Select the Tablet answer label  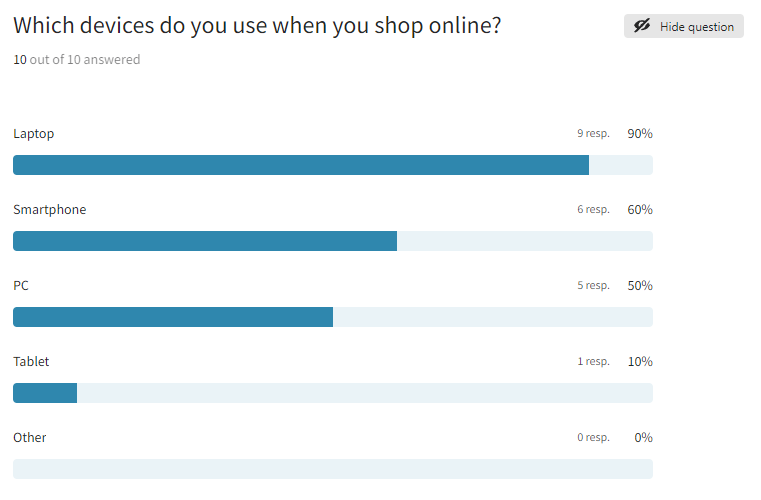point(31,362)
